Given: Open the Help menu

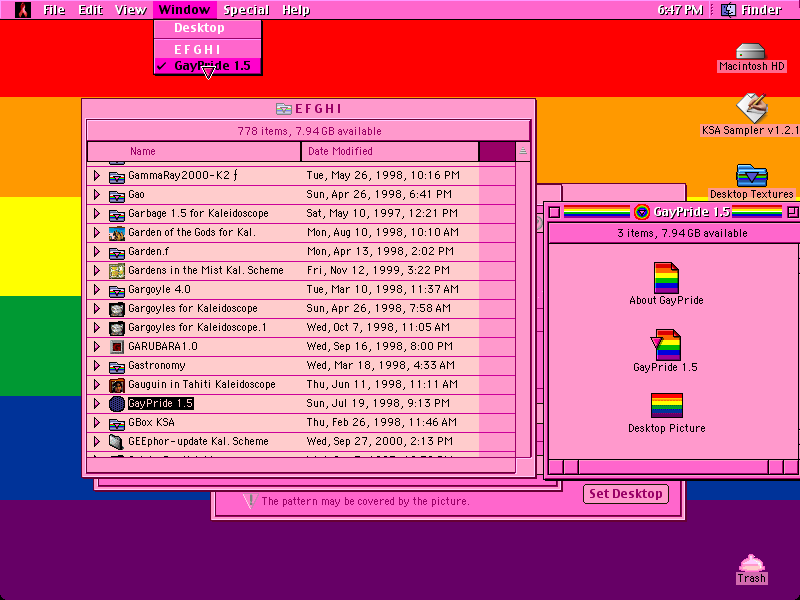Looking at the screenshot, I should coord(296,10).
